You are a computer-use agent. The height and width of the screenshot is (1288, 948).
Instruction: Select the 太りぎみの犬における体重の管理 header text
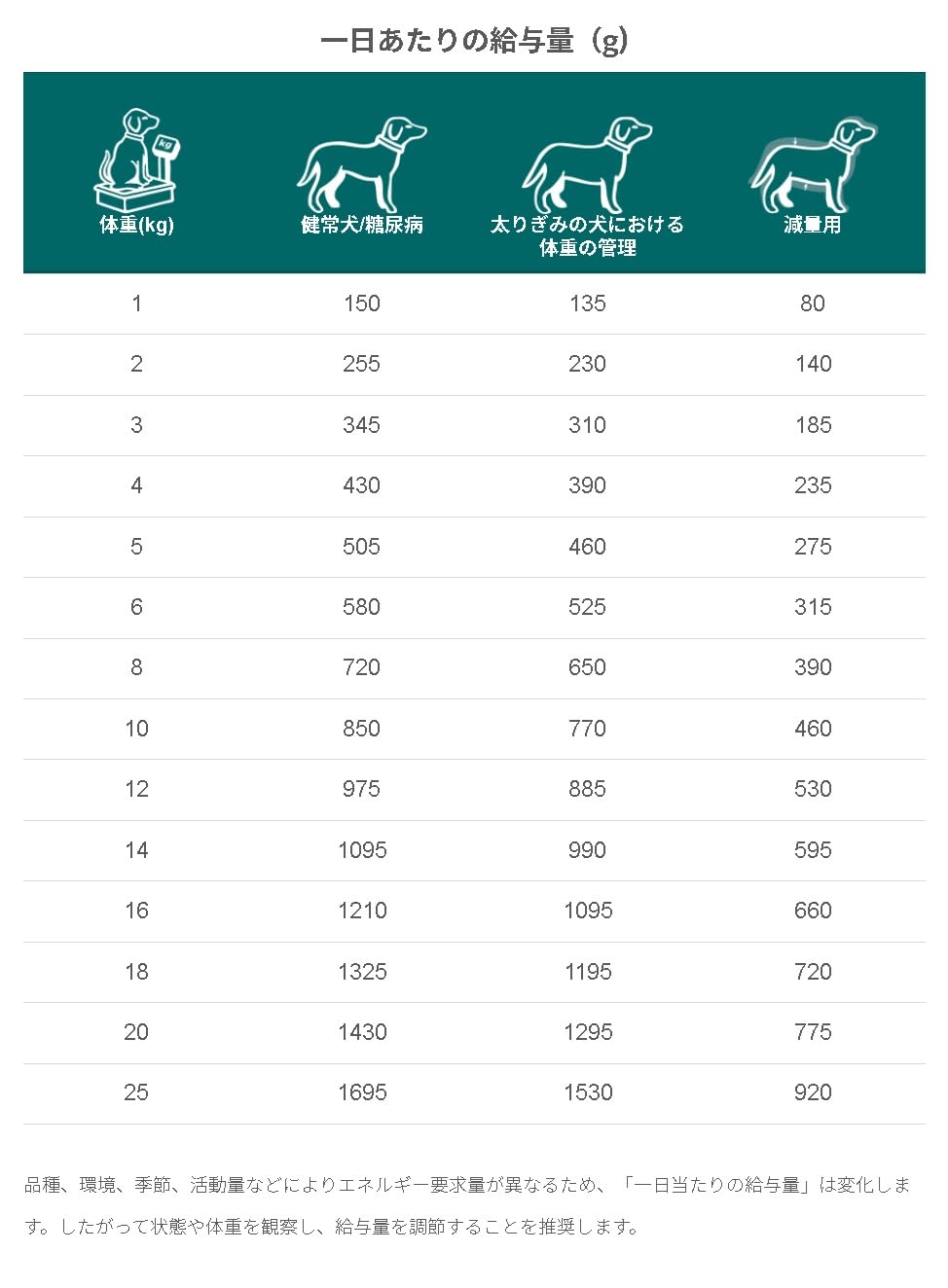(587, 236)
